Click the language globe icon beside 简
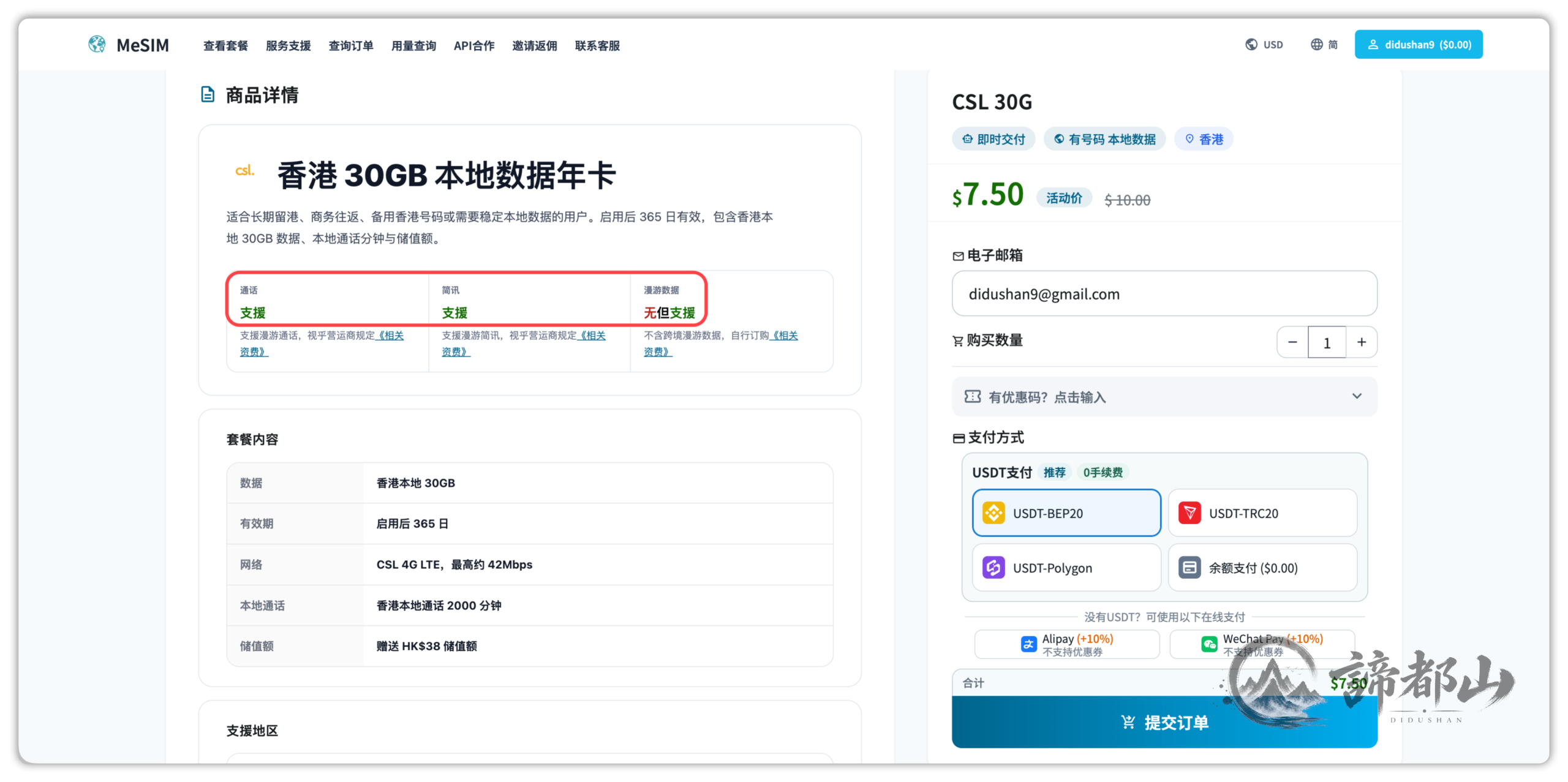The image size is (1568, 782). pos(1316,44)
